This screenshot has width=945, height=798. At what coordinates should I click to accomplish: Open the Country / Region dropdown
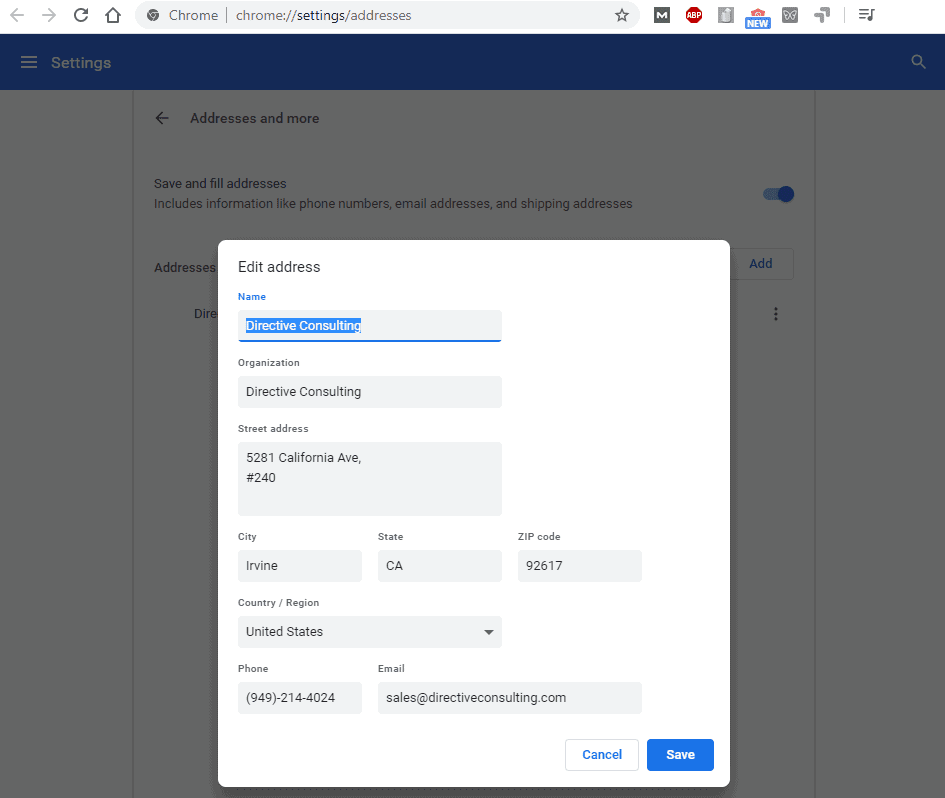(369, 632)
